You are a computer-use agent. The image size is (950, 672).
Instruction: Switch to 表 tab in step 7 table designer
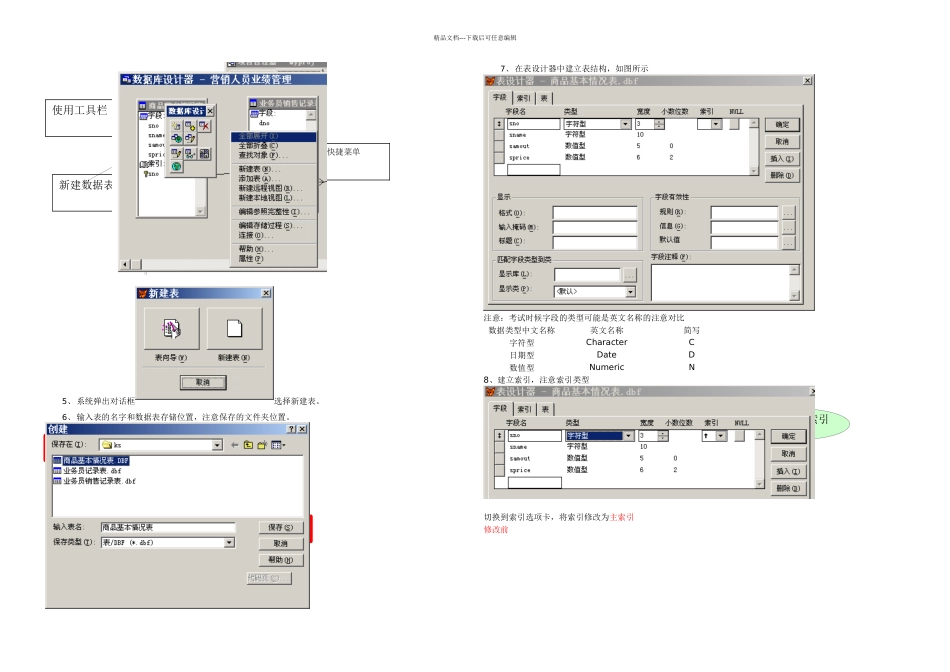[544, 98]
